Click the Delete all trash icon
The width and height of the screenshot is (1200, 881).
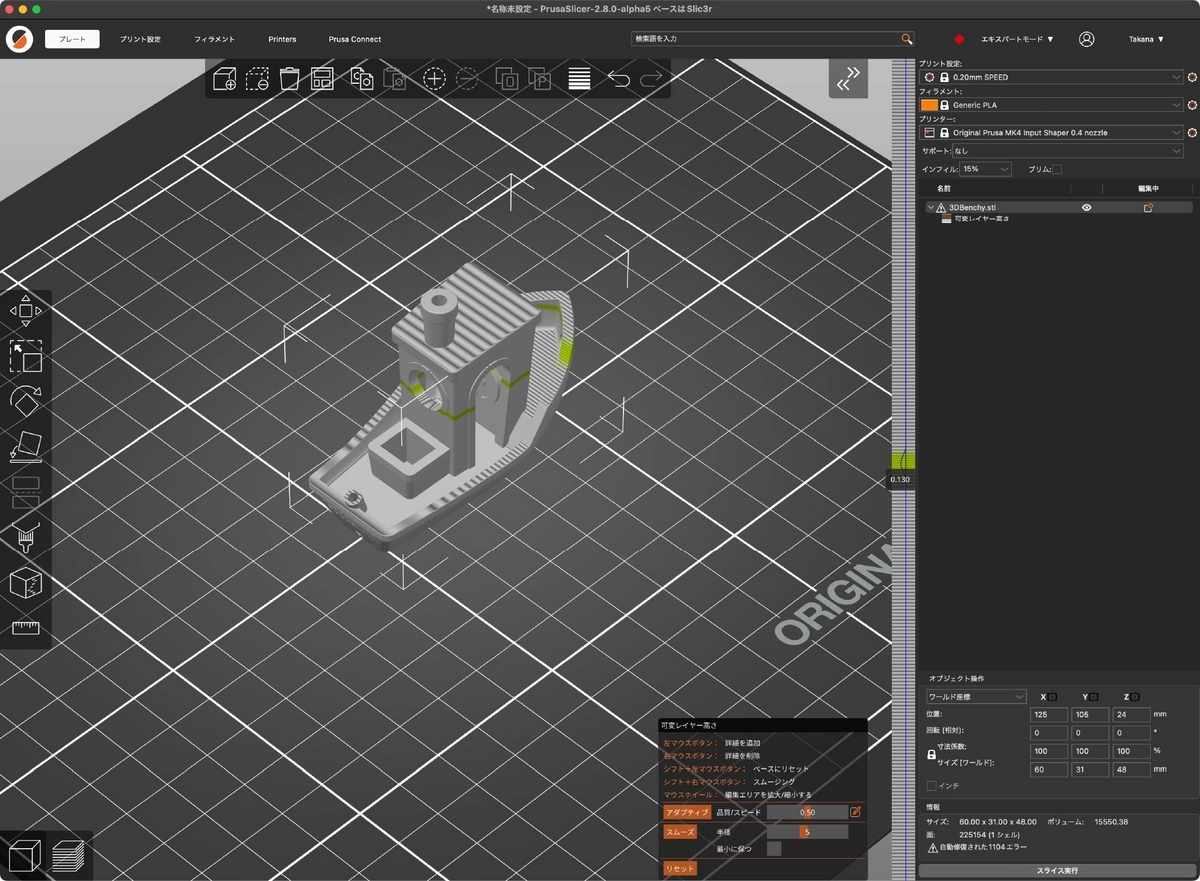tap(290, 79)
